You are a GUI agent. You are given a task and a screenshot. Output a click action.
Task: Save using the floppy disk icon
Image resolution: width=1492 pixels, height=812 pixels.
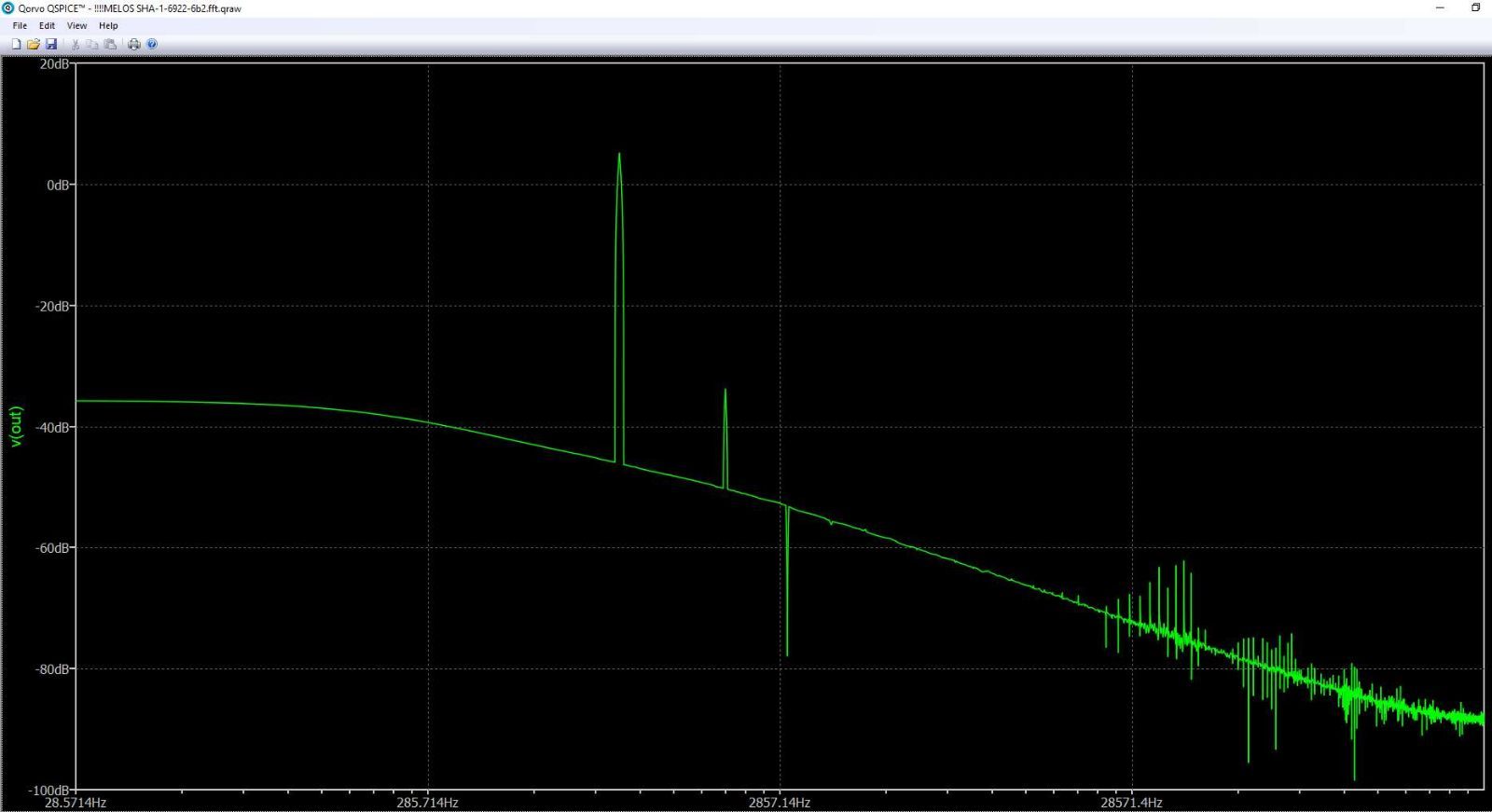pos(51,44)
